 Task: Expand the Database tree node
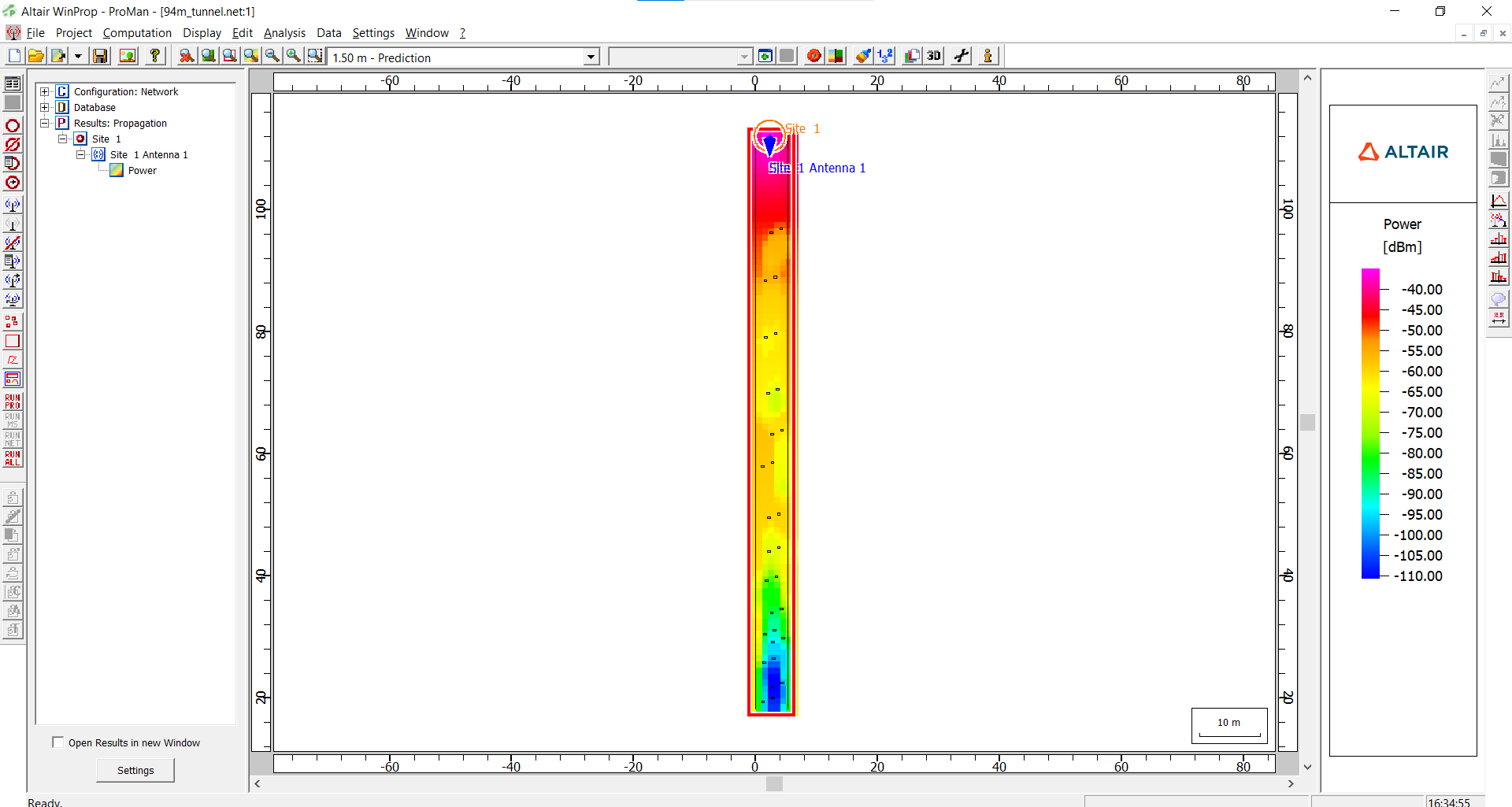[x=45, y=108]
